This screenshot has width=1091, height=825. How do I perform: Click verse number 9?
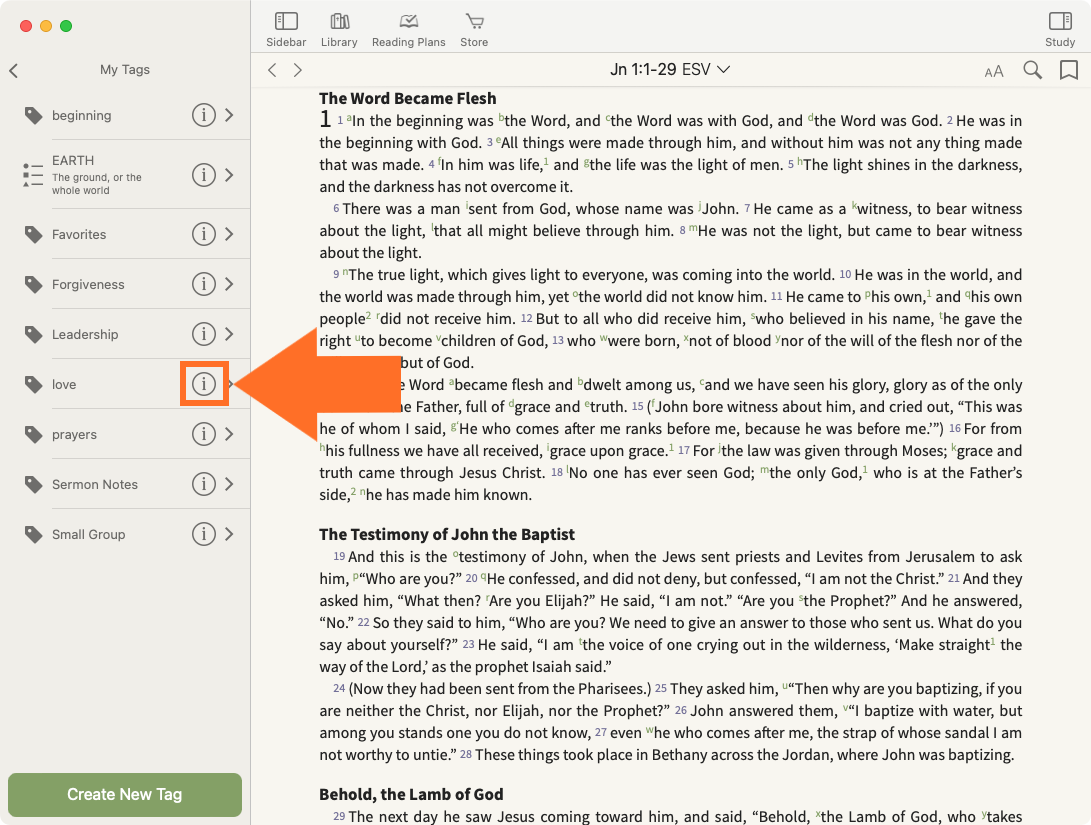pyautogui.click(x=336, y=275)
